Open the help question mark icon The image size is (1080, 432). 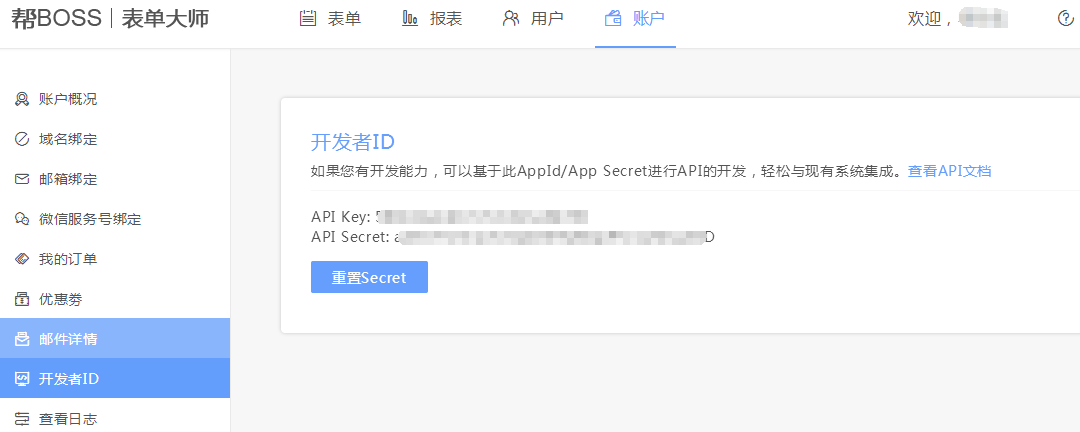coord(1065,19)
